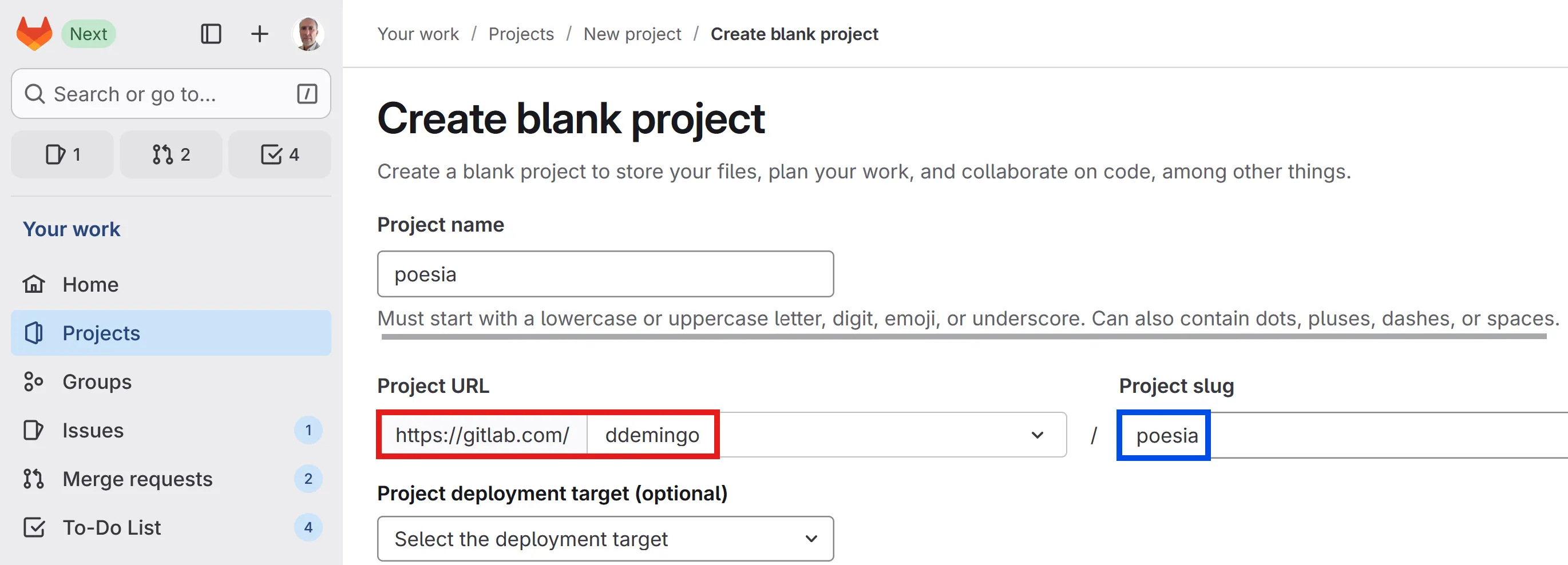Open the create new plus menu
This screenshot has width=1568, height=565.
[x=259, y=33]
